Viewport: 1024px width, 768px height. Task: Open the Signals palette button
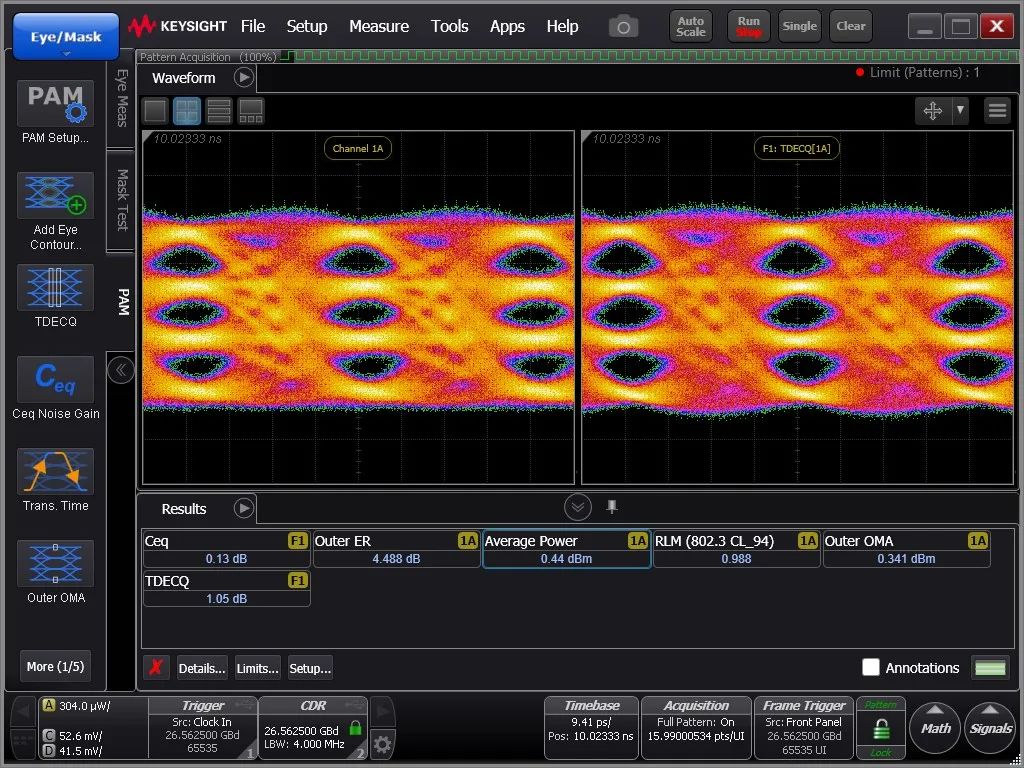(x=990, y=728)
